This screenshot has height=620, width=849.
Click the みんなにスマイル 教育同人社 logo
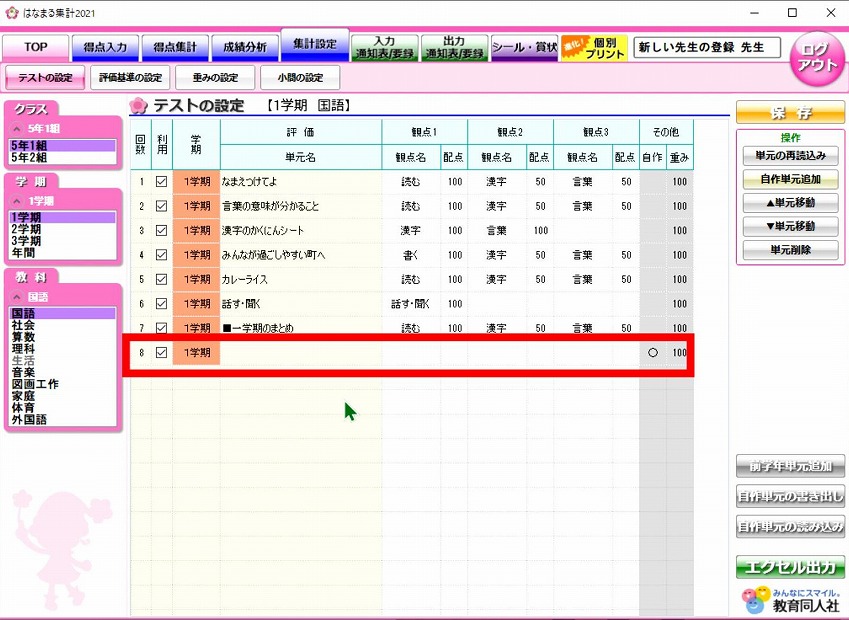pyautogui.click(x=790, y=599)
